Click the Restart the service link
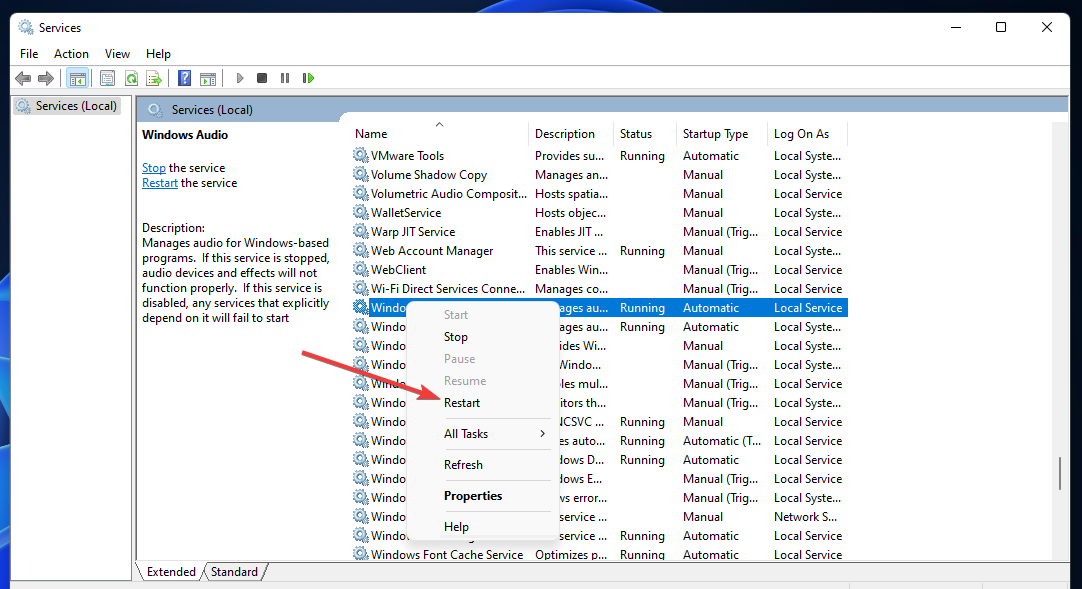The image size is (1082, 589). pyautogui.click(x=160, y=183)
